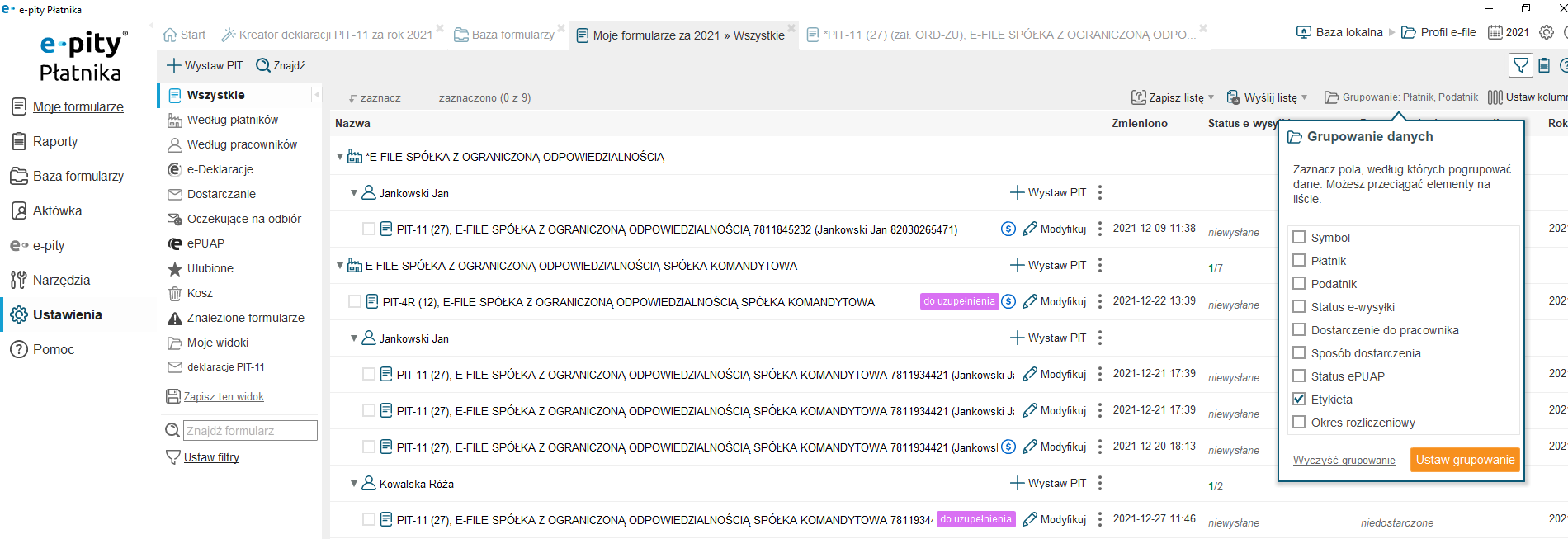Image resolution: width=1568 pixels, height=539 pixels.
Task: Click the Znajdź formularz search field
Action: [250, 430]
